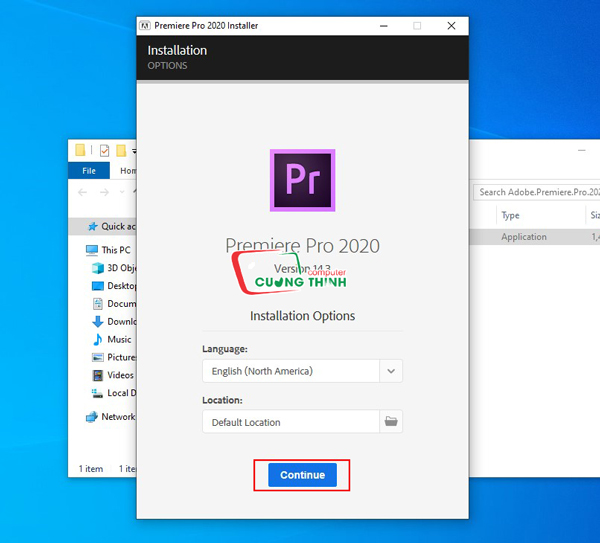
Task: Open Documents folder in Explorer sidebar
Action: (114, 304)
